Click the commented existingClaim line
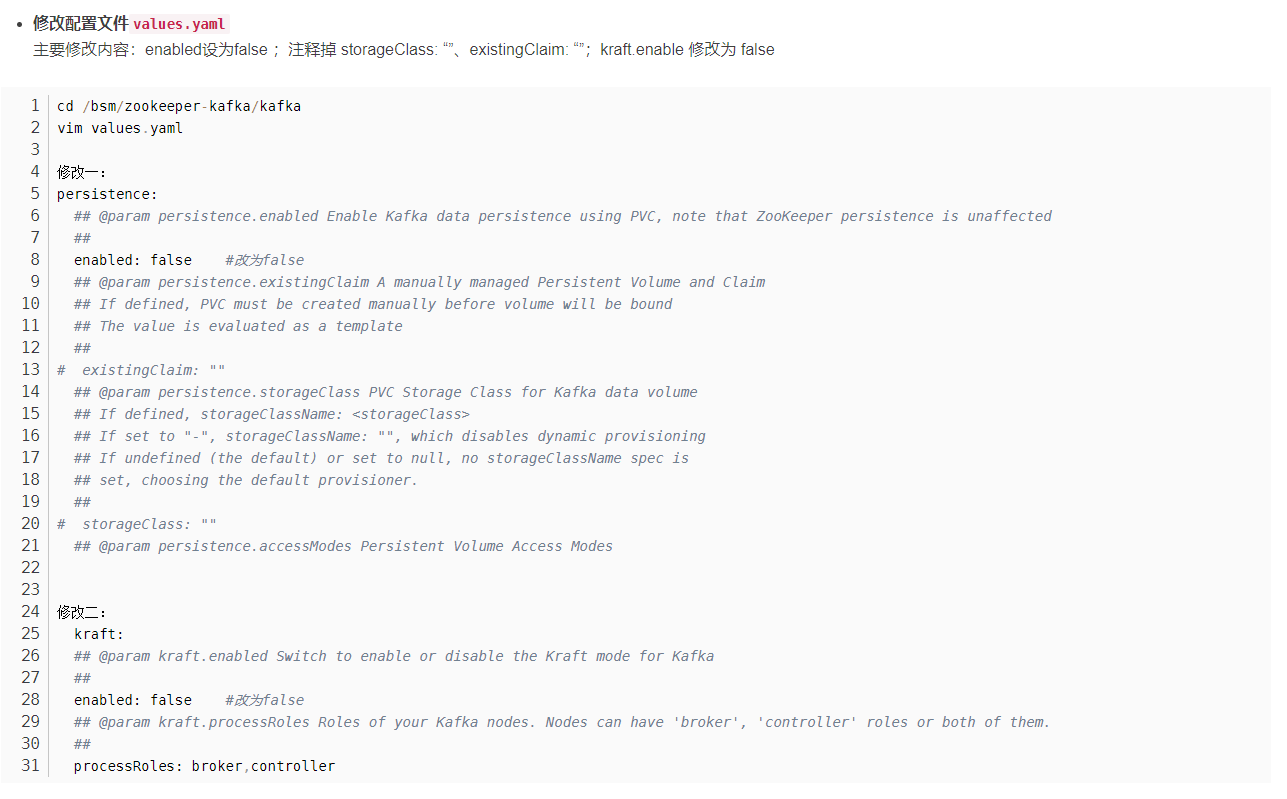Image resolution: width=1287 pixels, height=799 pixels. (x=141, y=370)
